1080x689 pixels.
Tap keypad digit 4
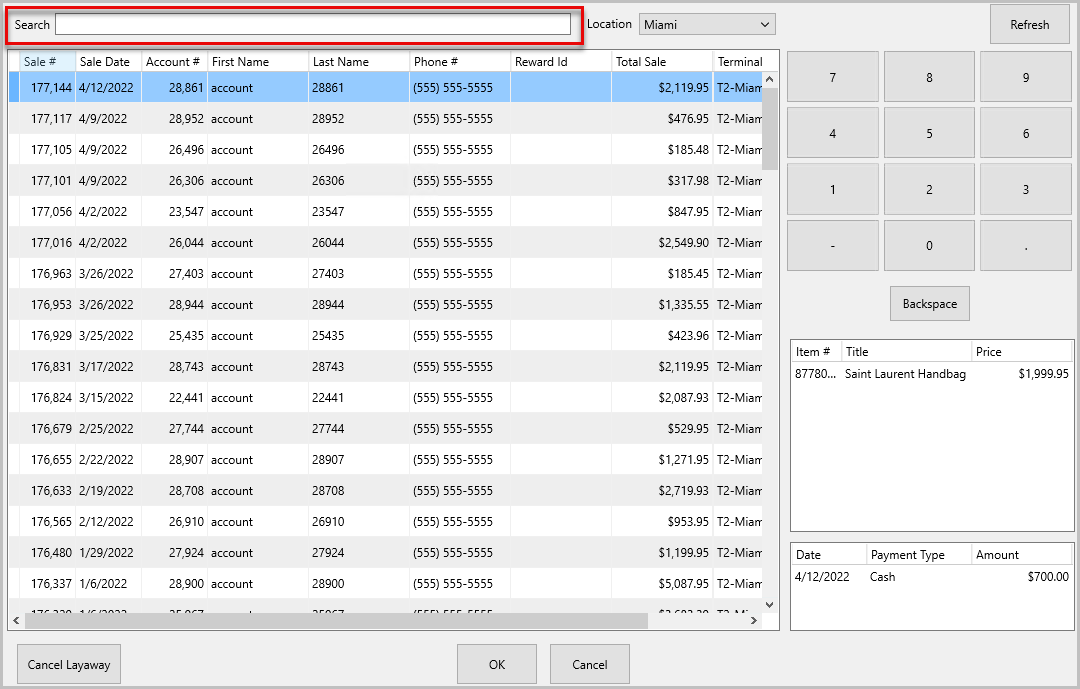point(833,133)
